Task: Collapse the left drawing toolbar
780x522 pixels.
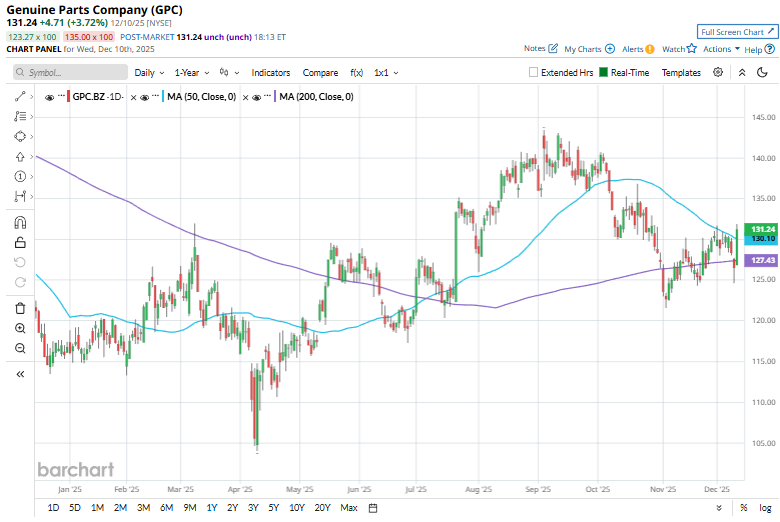Action: (20, 373)
